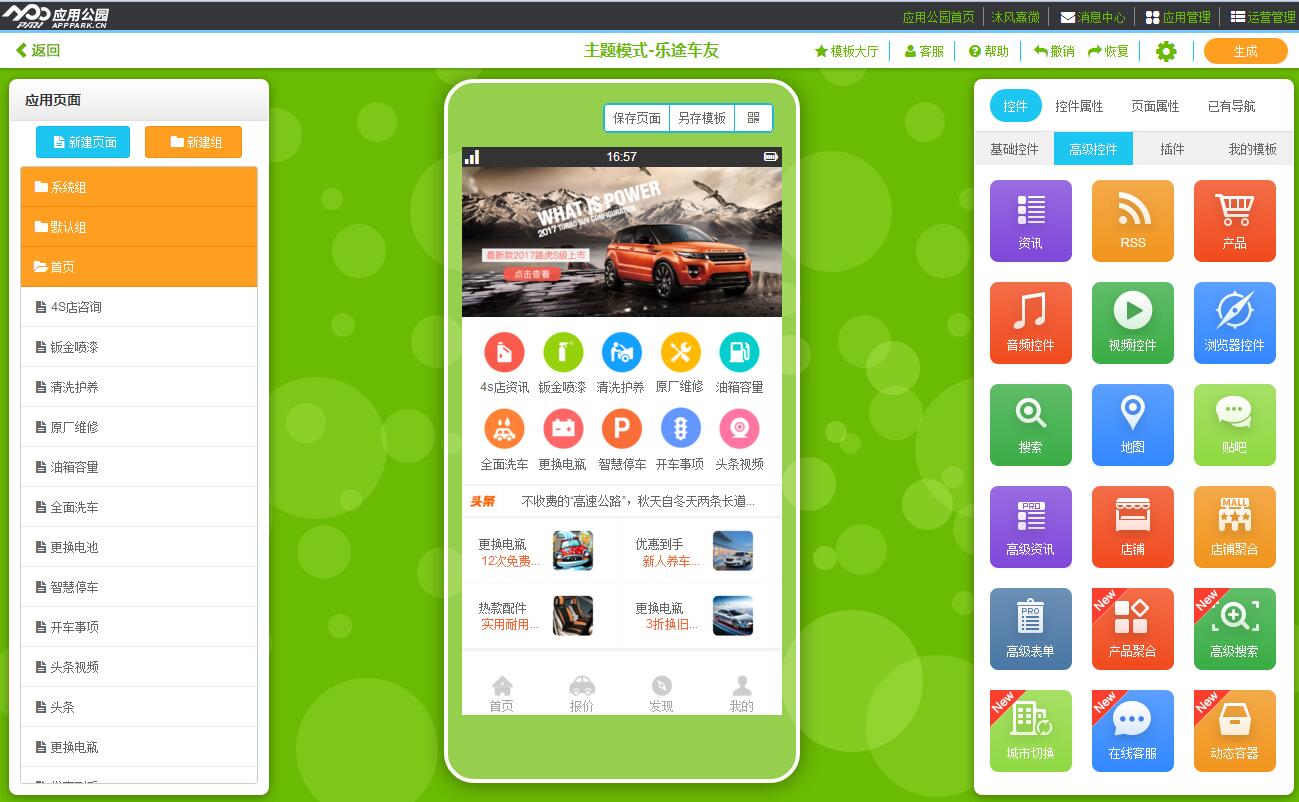Viewport: 1299px width, 802px height.
Task: Expand the 默认组 folder group
Action: click(139, 227)
